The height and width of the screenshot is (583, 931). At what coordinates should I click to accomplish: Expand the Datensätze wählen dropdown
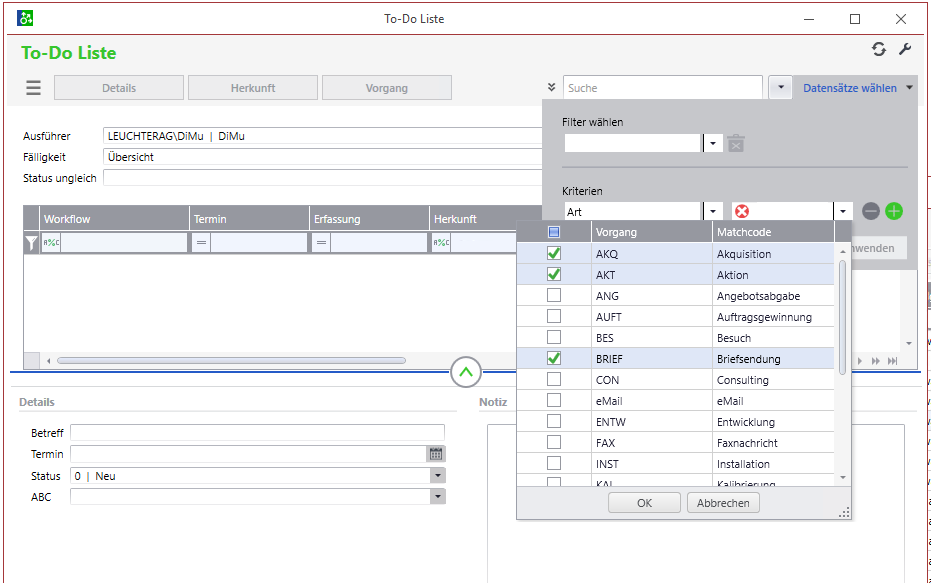point(909,88)
